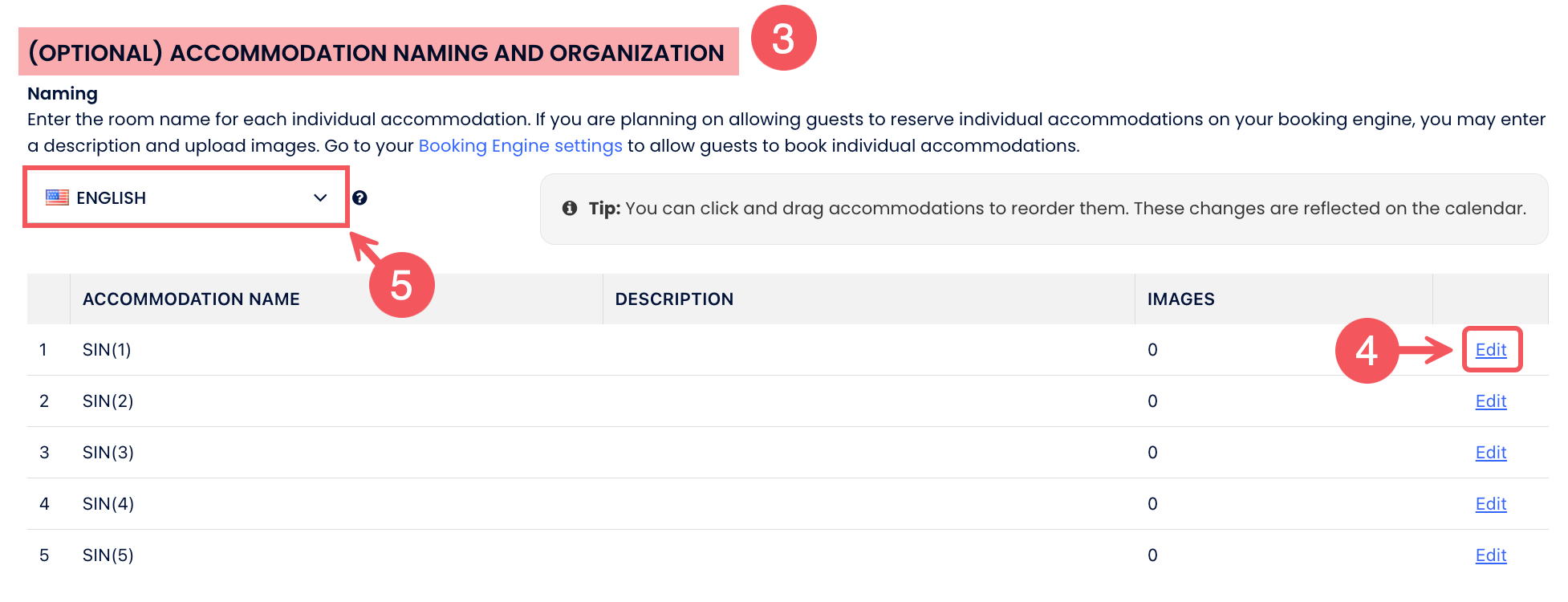Click the info icon beside Tip
The height and width of the screenshot is (602, 1568).
tap(570, 209)
